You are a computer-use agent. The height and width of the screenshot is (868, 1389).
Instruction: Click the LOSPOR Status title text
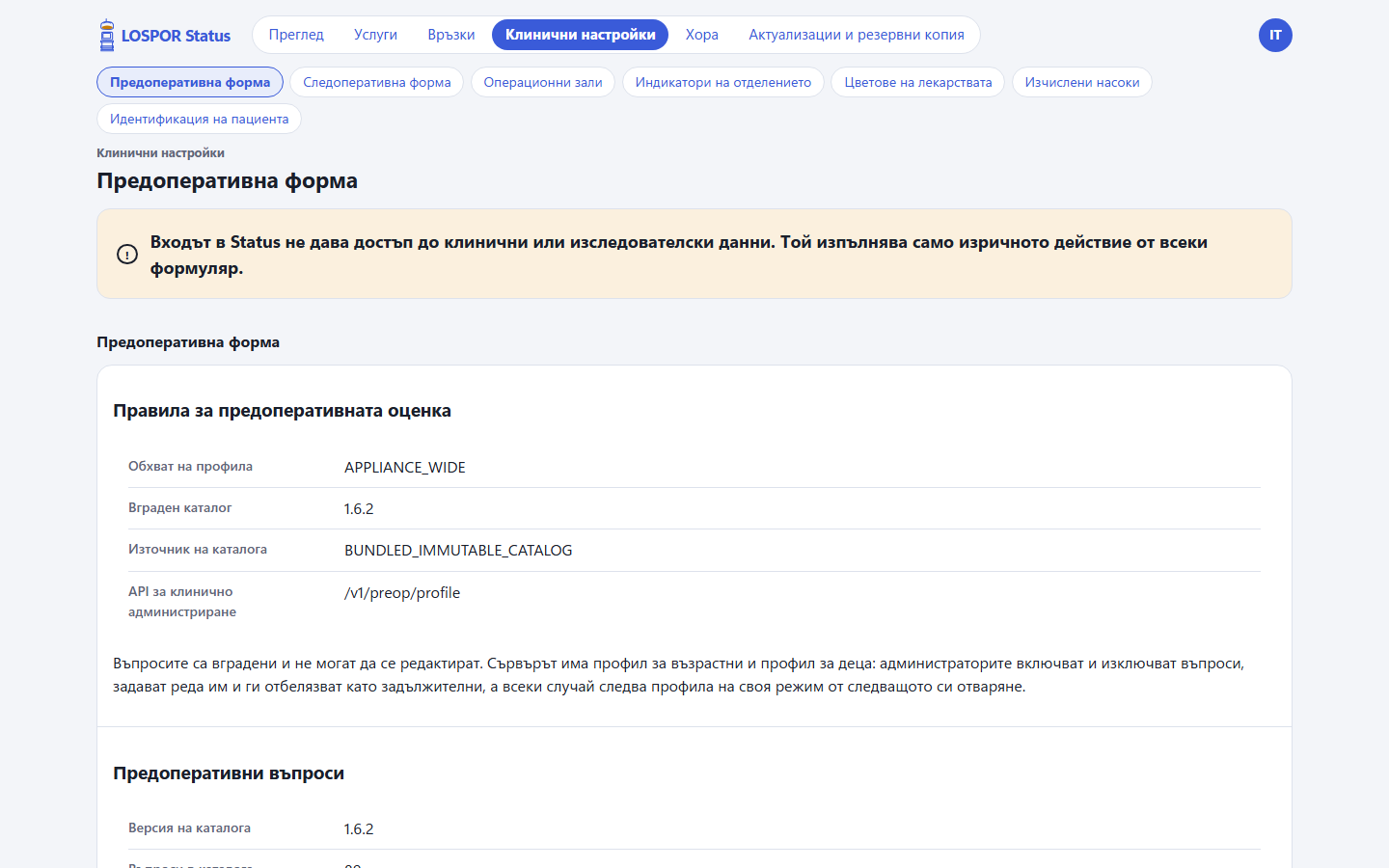click(x=176, y=36)
